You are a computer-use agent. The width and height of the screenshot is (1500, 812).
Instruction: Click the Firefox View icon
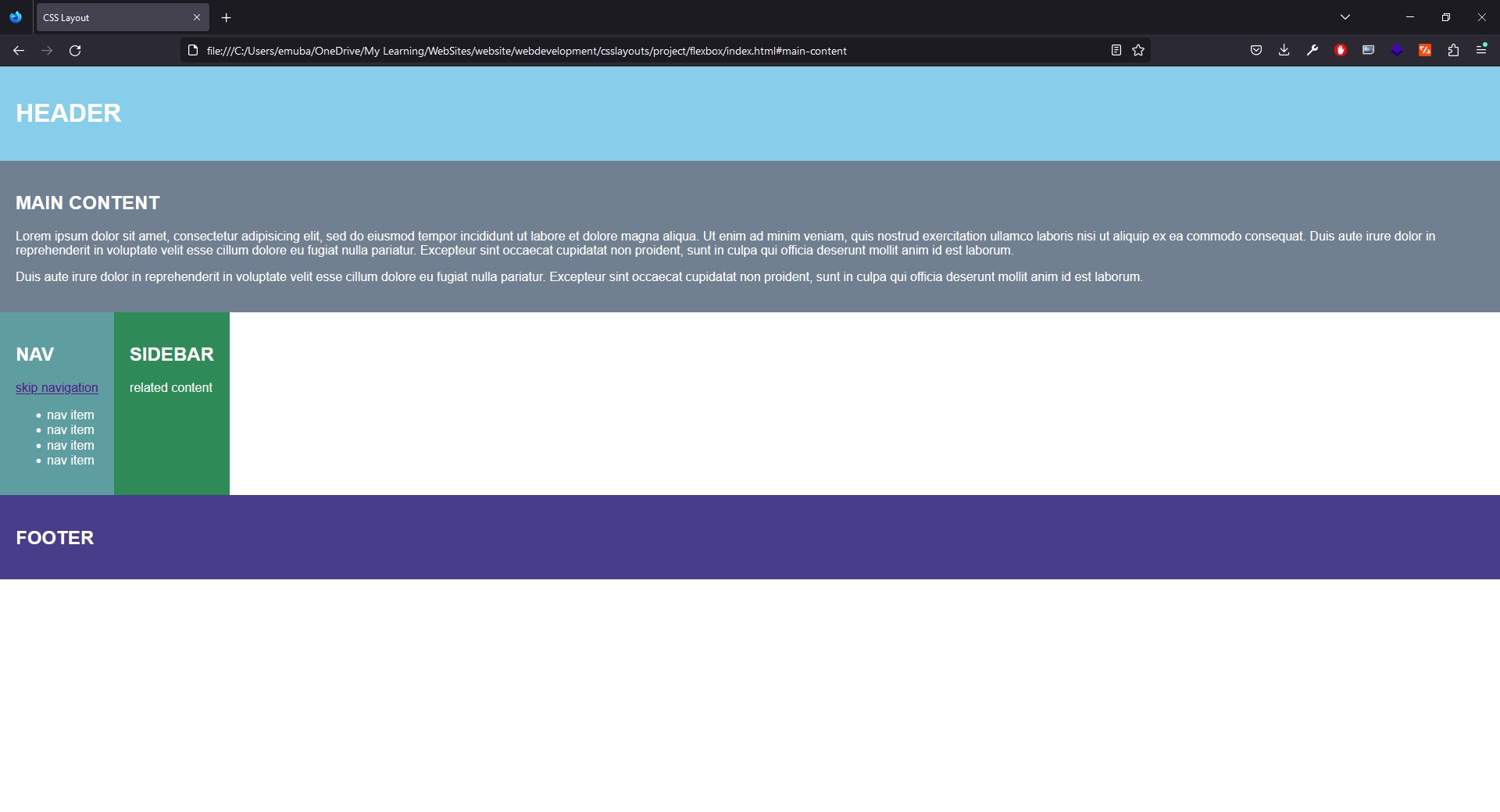(16, 17)
